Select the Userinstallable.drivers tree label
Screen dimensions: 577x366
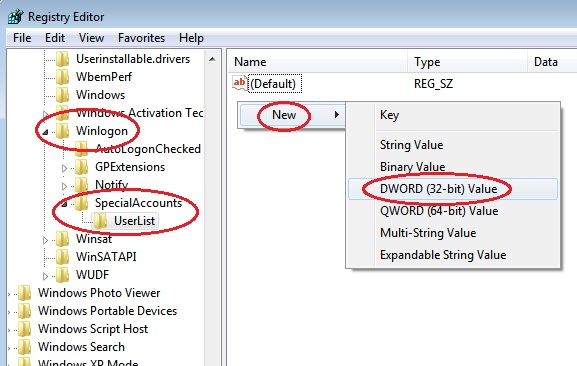pyautogui.click(x=133, y=59)
